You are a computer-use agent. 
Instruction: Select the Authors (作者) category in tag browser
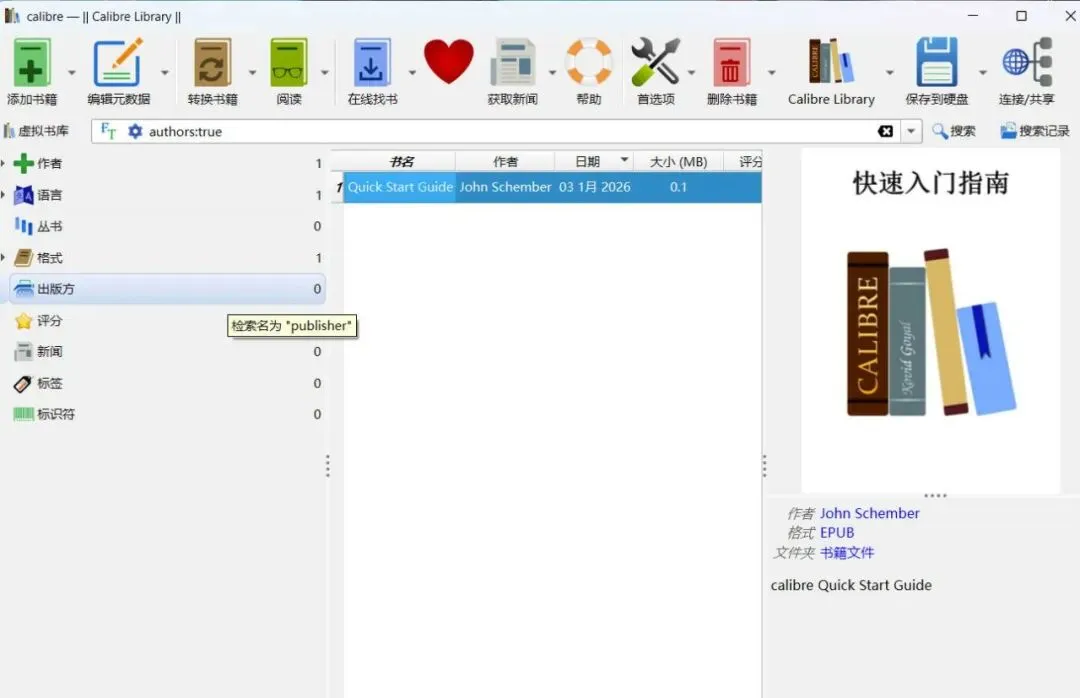click(x=167, y=163)
